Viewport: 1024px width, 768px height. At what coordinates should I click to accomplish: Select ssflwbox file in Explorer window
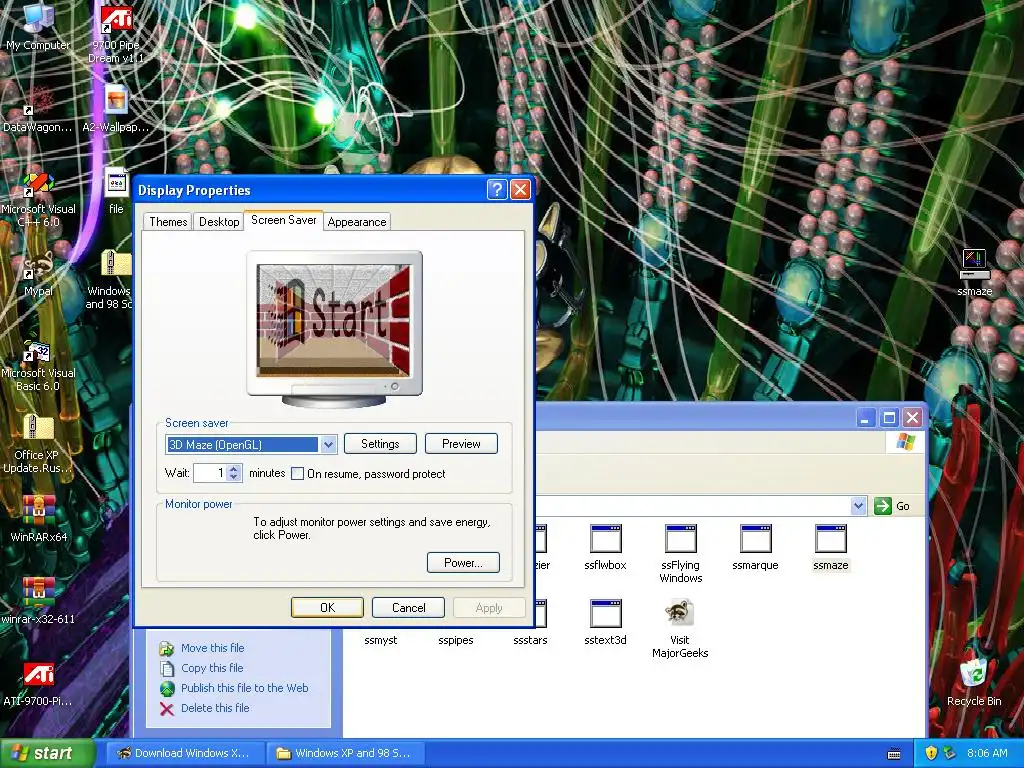coord(605,547)
